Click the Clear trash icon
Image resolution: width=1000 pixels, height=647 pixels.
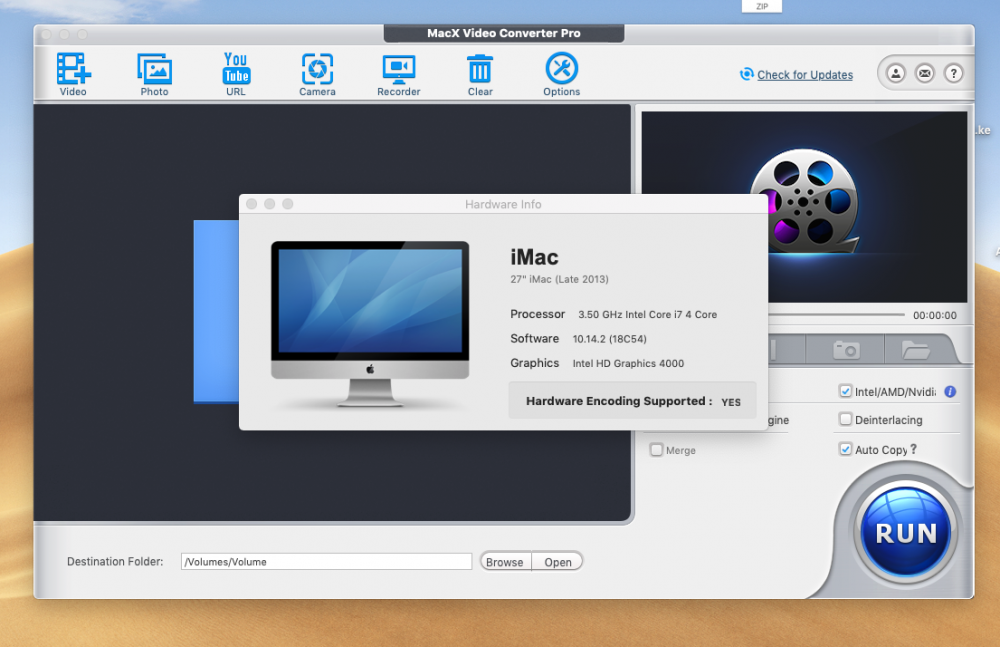[480, 74]
